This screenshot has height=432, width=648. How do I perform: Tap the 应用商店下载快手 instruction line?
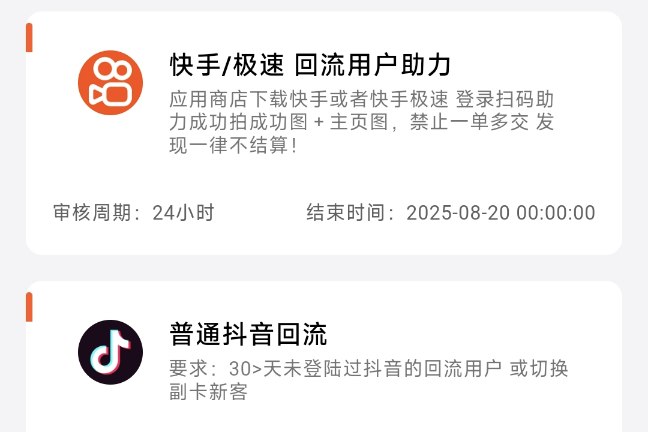pos(362,99)
